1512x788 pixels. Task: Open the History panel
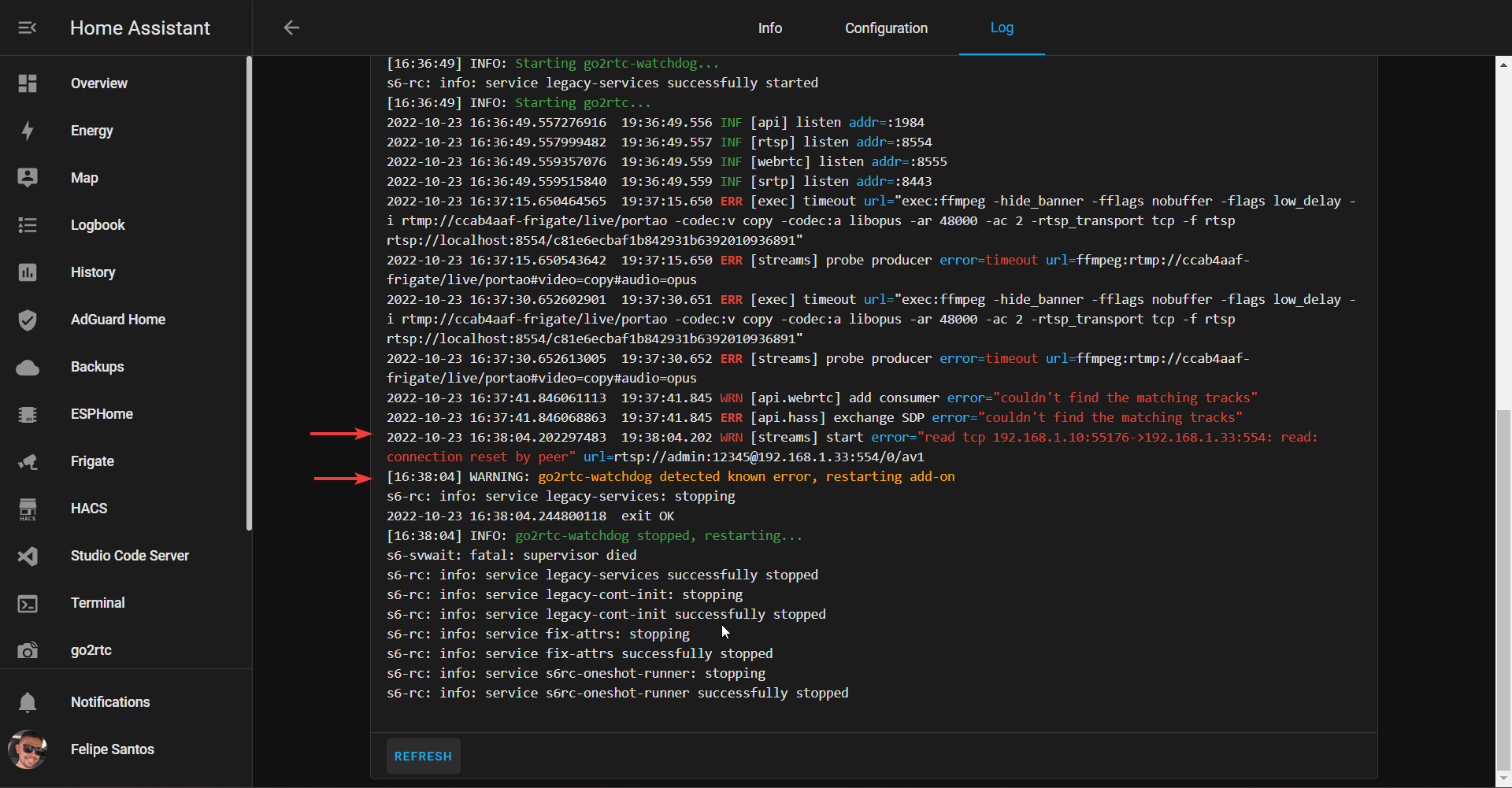click(x=93, y=272)
